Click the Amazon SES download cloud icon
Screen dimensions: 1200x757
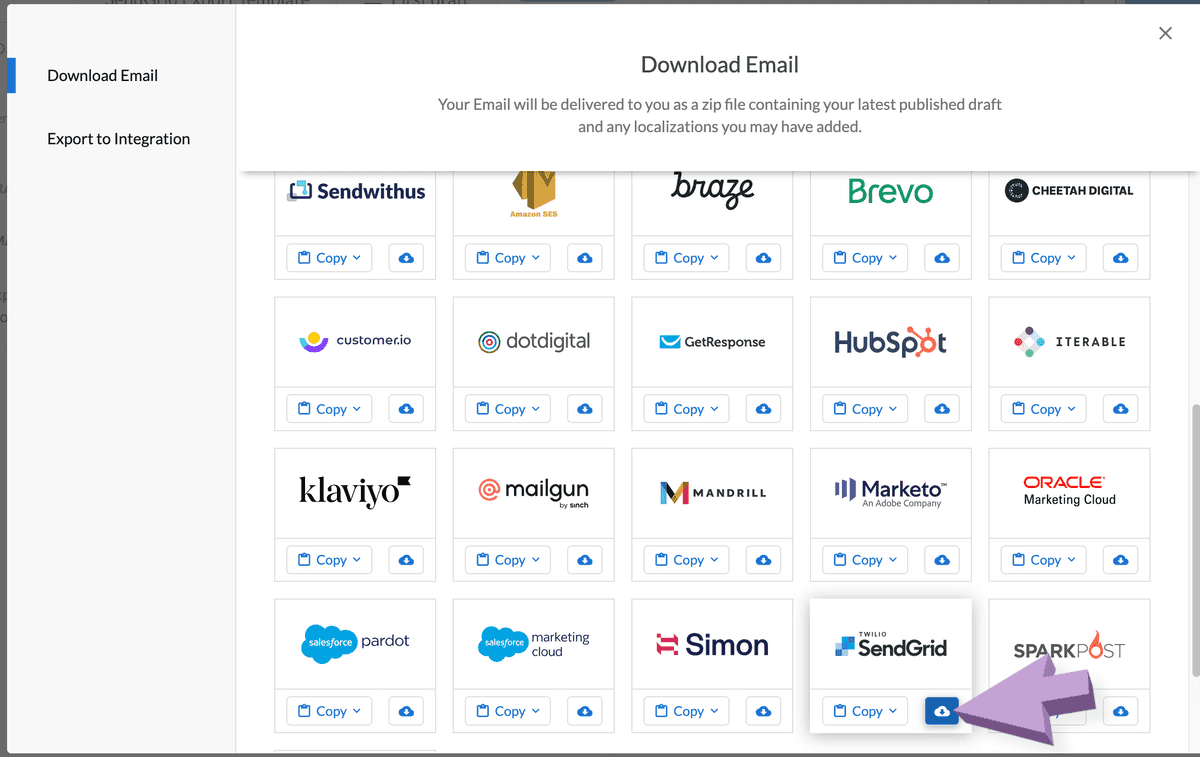click(x=585, y=258)
